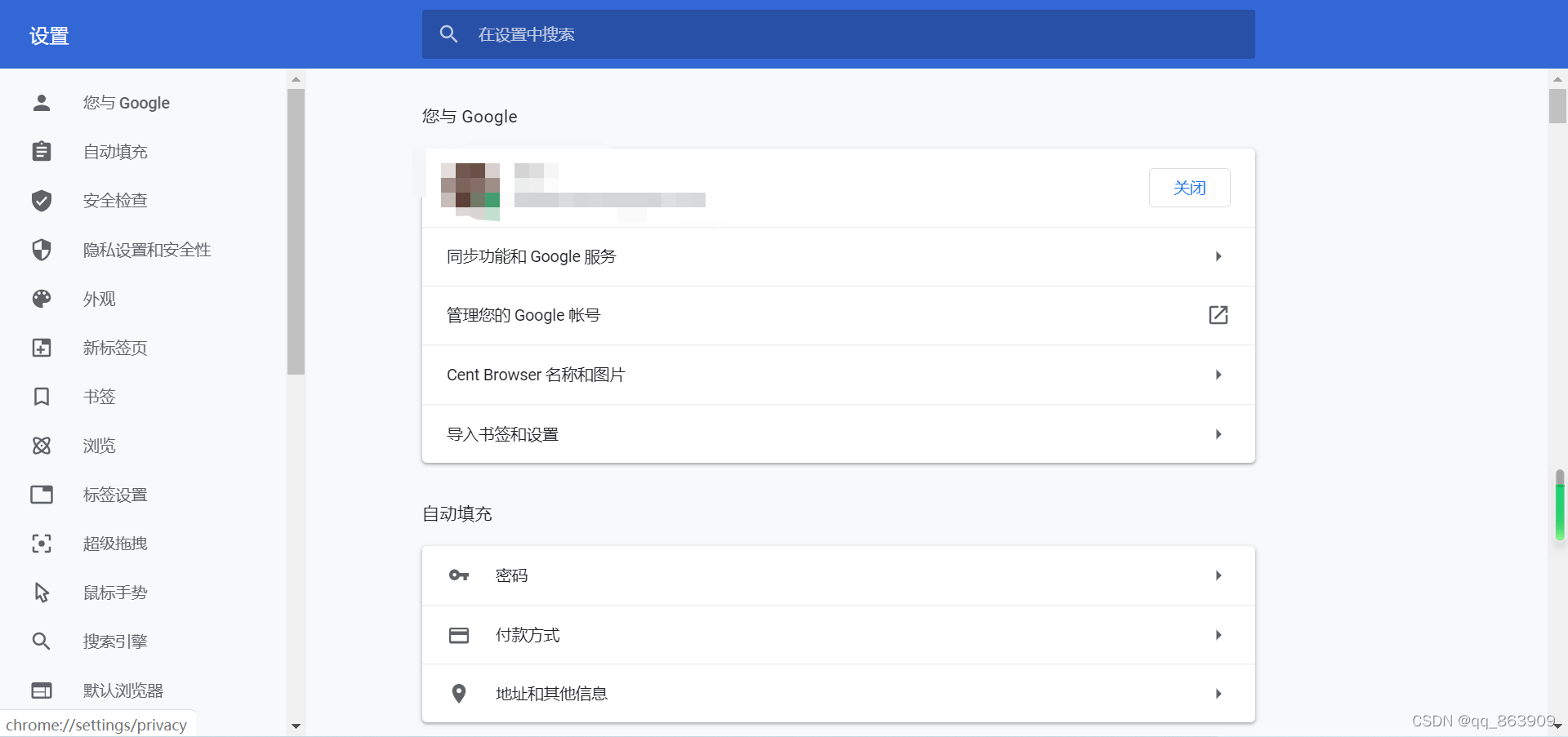The height and width of the screenshot is (737, 1568).
Task: Click the 付款方式 label
Action: pos(528,635)
